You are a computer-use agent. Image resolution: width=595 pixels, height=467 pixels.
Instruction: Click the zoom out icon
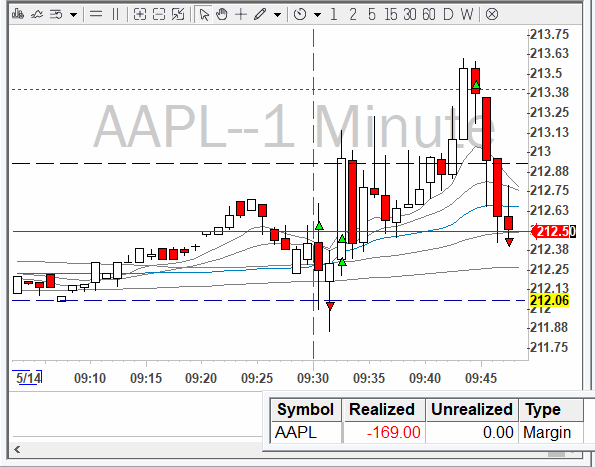click(159, 14)
